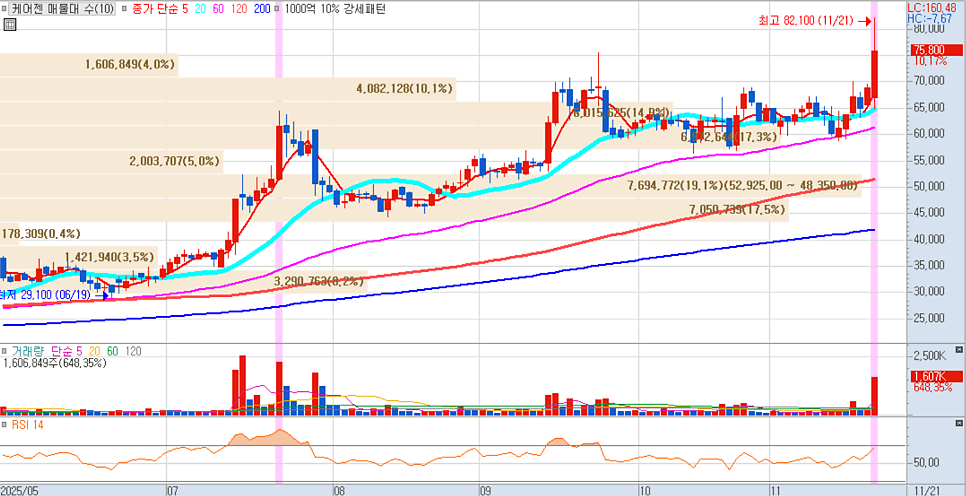Click the RSI panel menu icon

tap(959, 425)
